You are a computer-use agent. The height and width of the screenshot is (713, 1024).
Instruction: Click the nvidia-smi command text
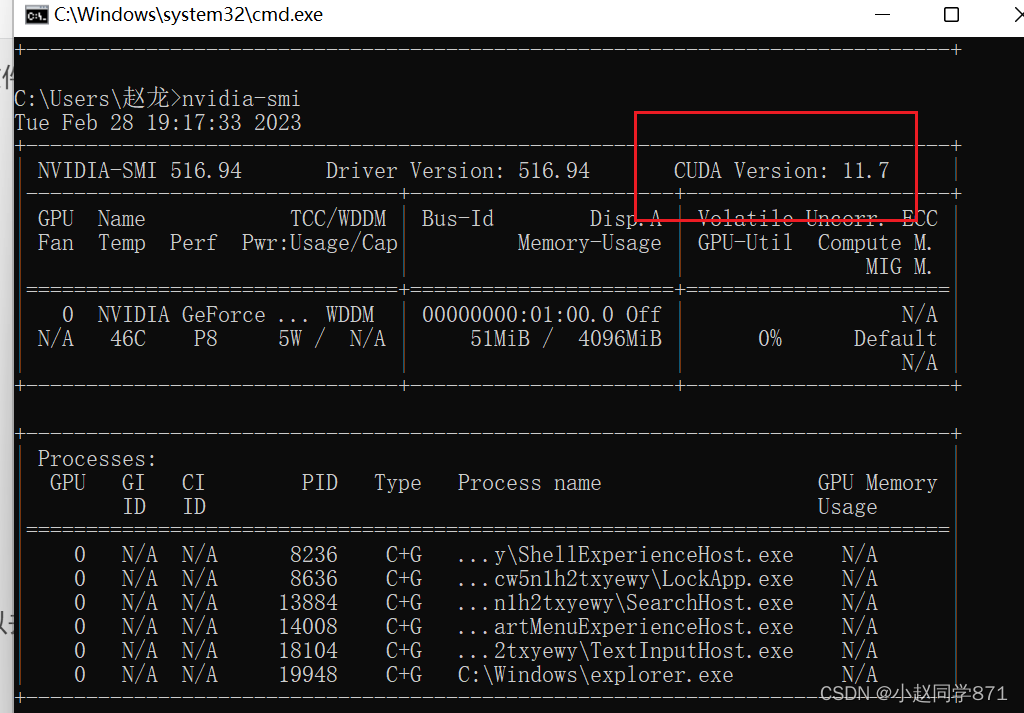click(241, 99)
